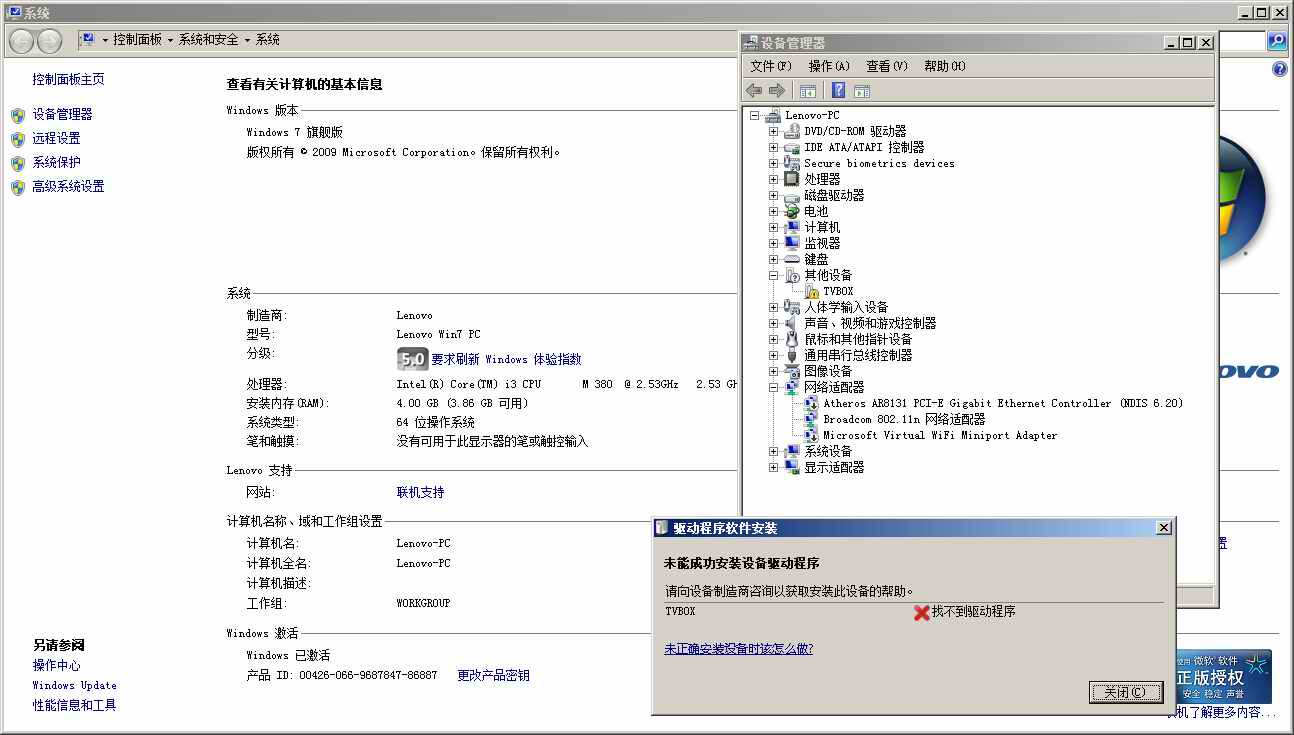Open the 性能信息和工具 link

tap(74, 705)
